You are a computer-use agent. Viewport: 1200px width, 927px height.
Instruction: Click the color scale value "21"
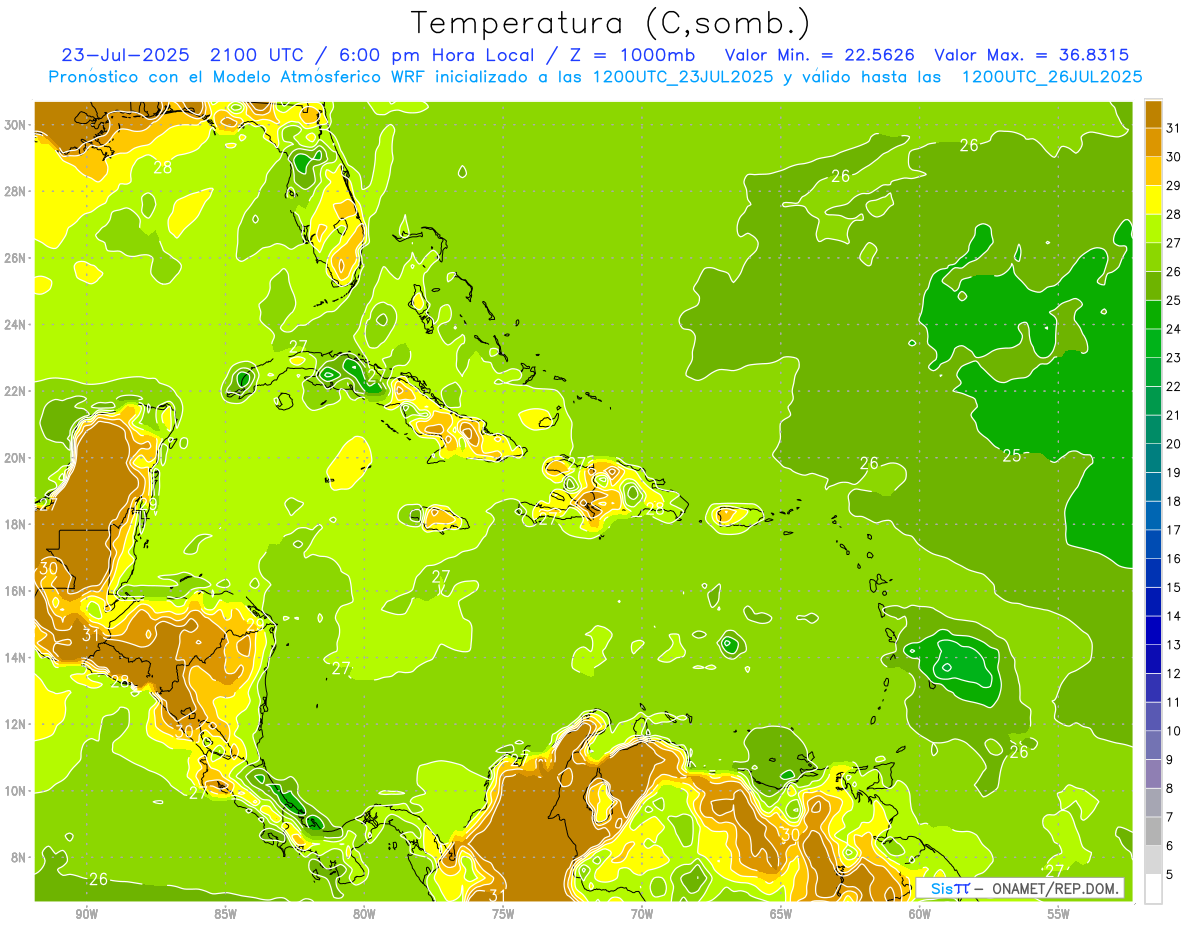point(1174,415)
